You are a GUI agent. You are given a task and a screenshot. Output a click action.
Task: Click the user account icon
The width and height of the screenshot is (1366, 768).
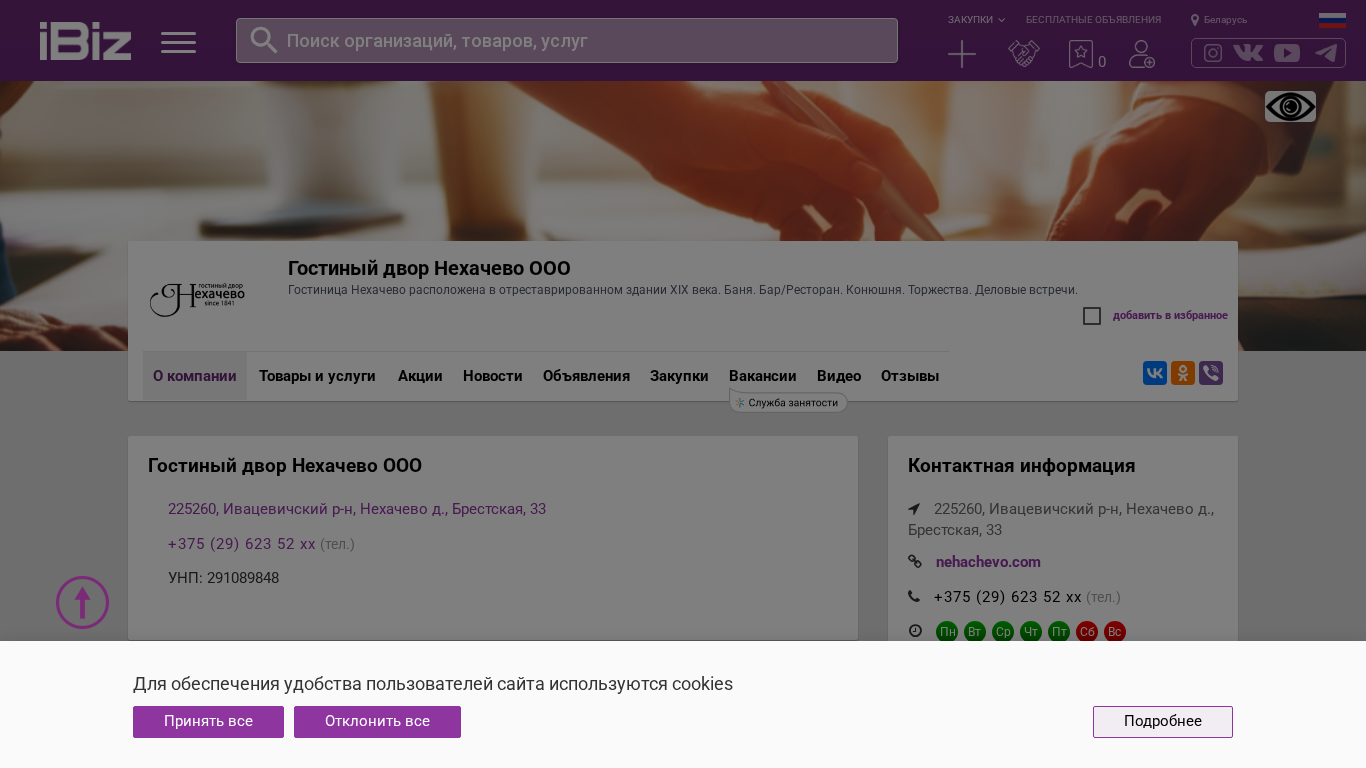coord(1141,54)
